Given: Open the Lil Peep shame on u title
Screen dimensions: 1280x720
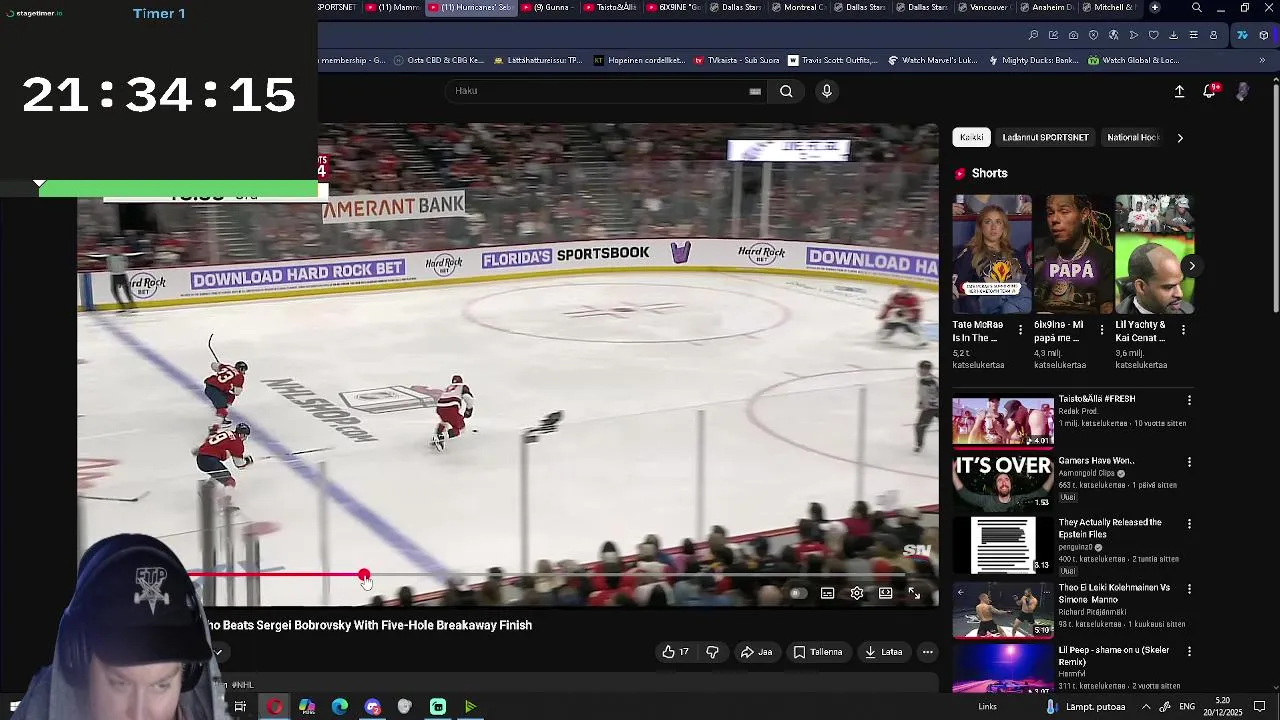Looking at the screenshot, I should click(1114, 656).
